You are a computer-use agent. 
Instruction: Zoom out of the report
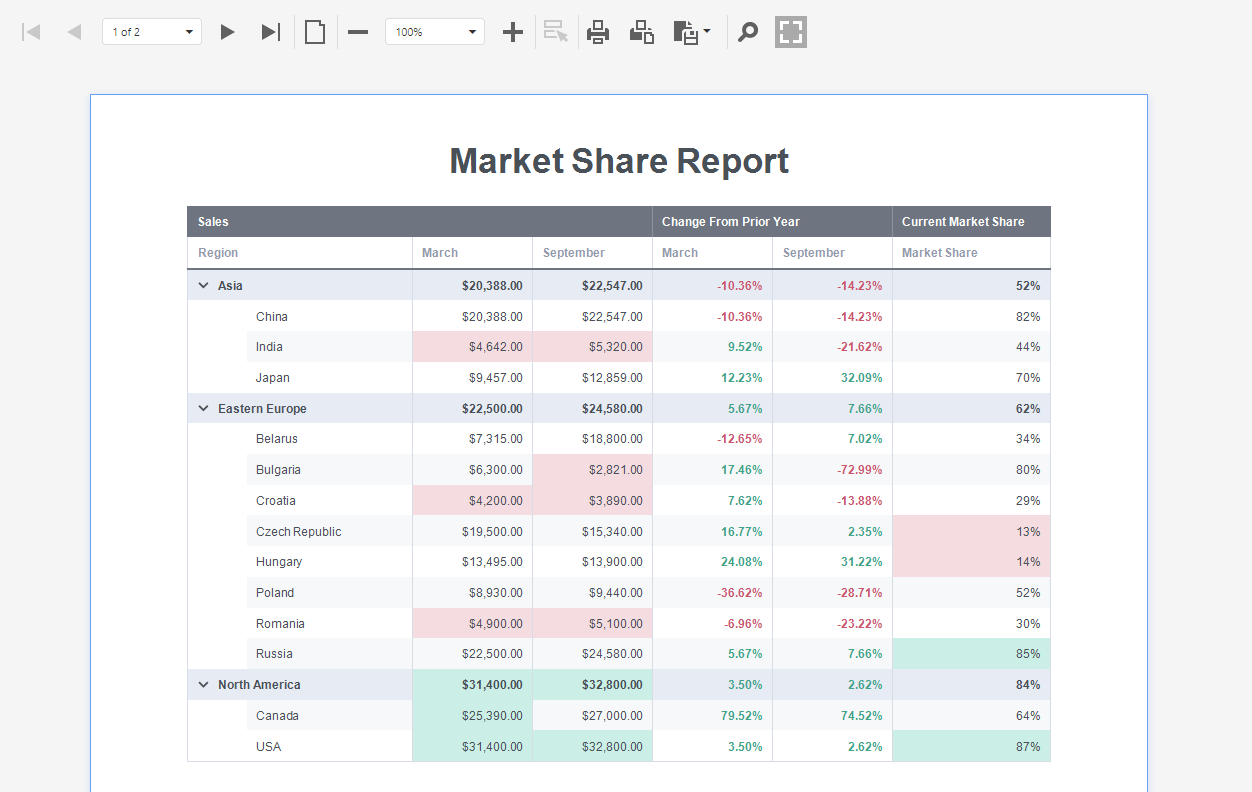(357, 31)
